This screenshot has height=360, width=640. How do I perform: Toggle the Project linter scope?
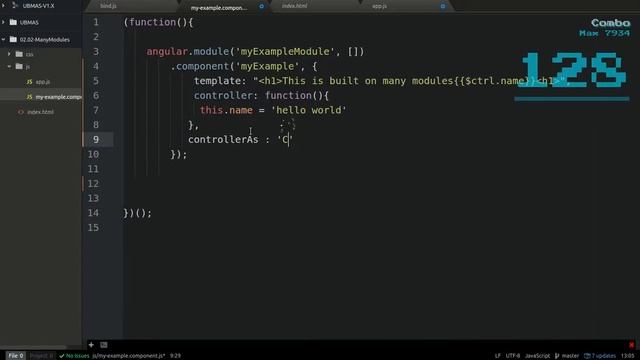pos(41,356)
